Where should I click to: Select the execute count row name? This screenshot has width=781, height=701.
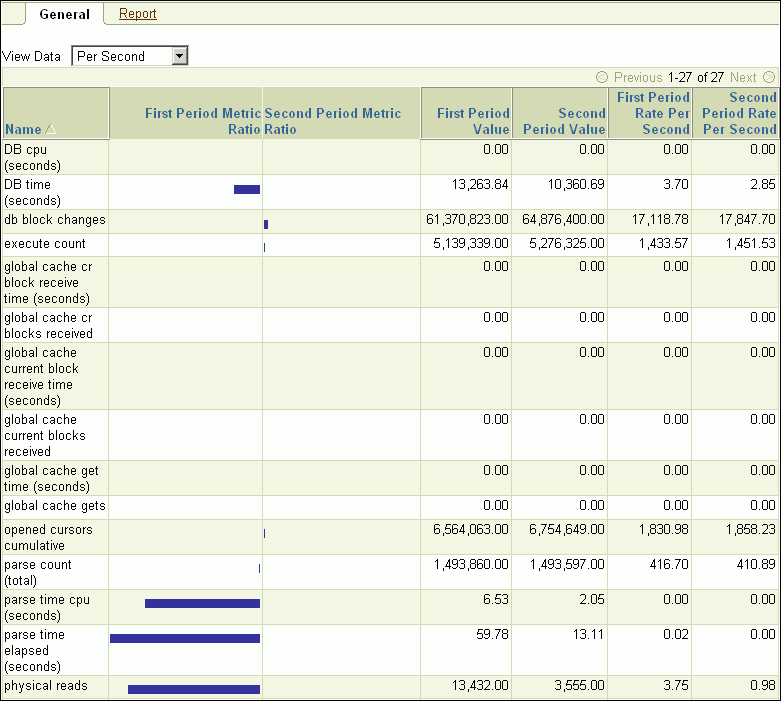coord(45,244)
